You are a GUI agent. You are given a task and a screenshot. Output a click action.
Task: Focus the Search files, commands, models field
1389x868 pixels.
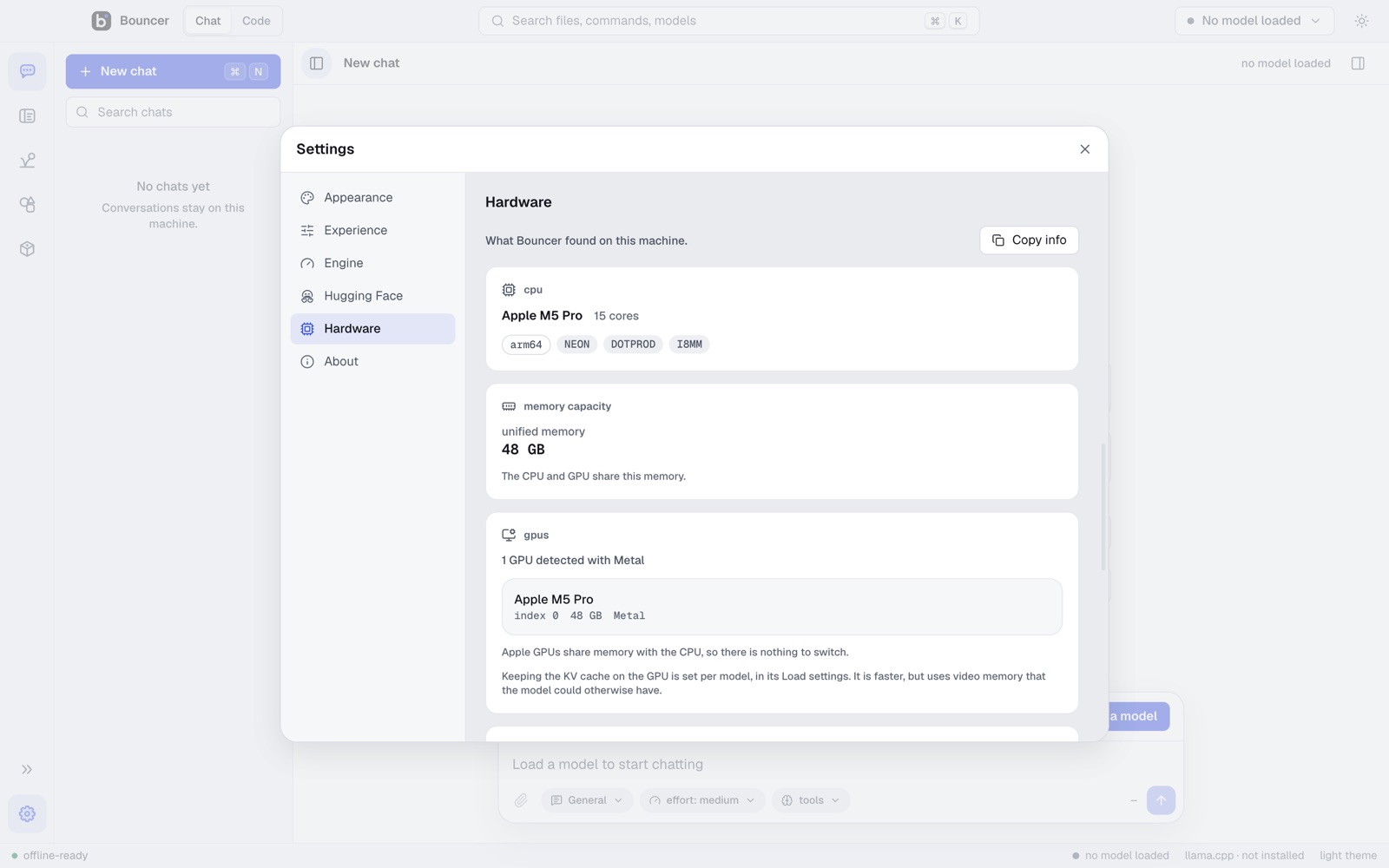pos(729,21)
